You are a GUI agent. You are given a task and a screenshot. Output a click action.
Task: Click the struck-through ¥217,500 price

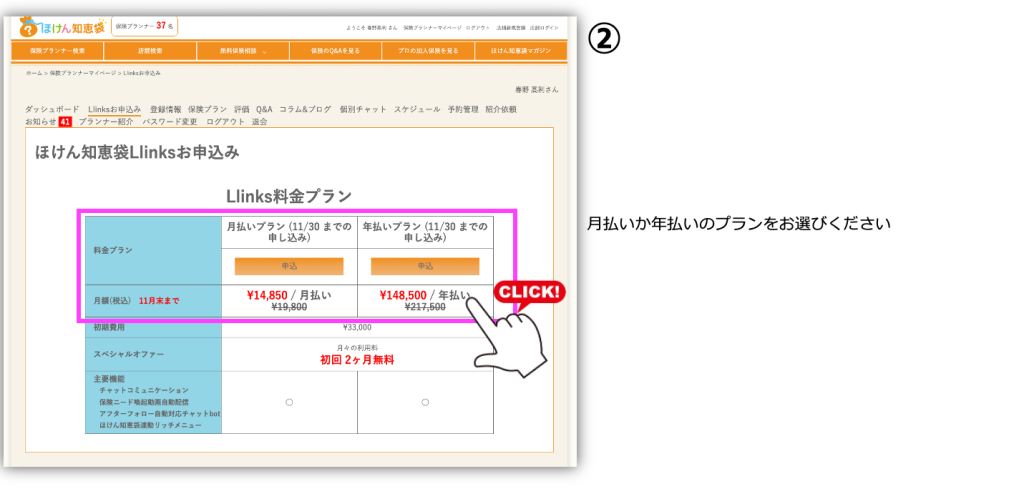425,307
